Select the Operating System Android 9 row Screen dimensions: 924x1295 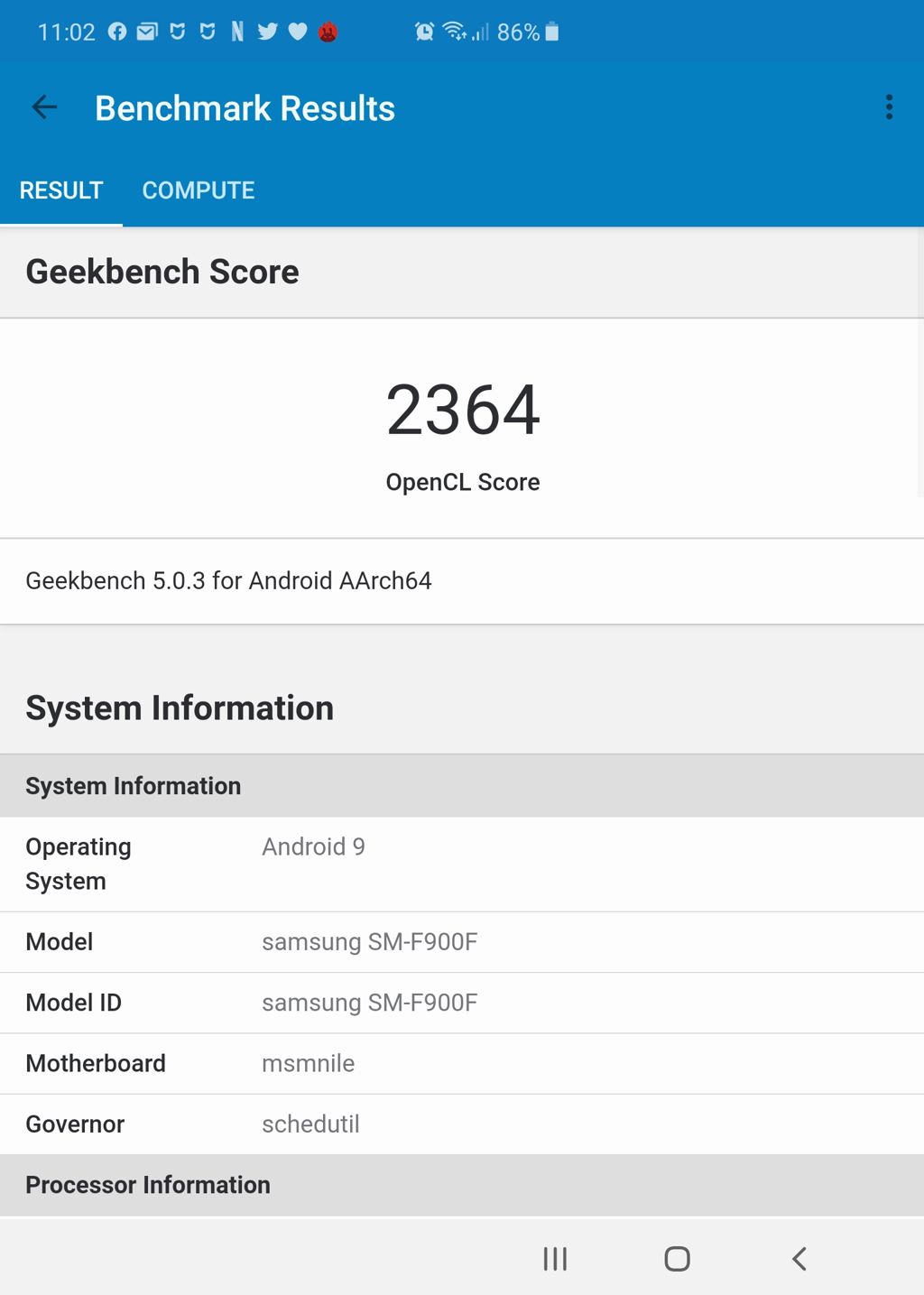[x=462, y=865]
